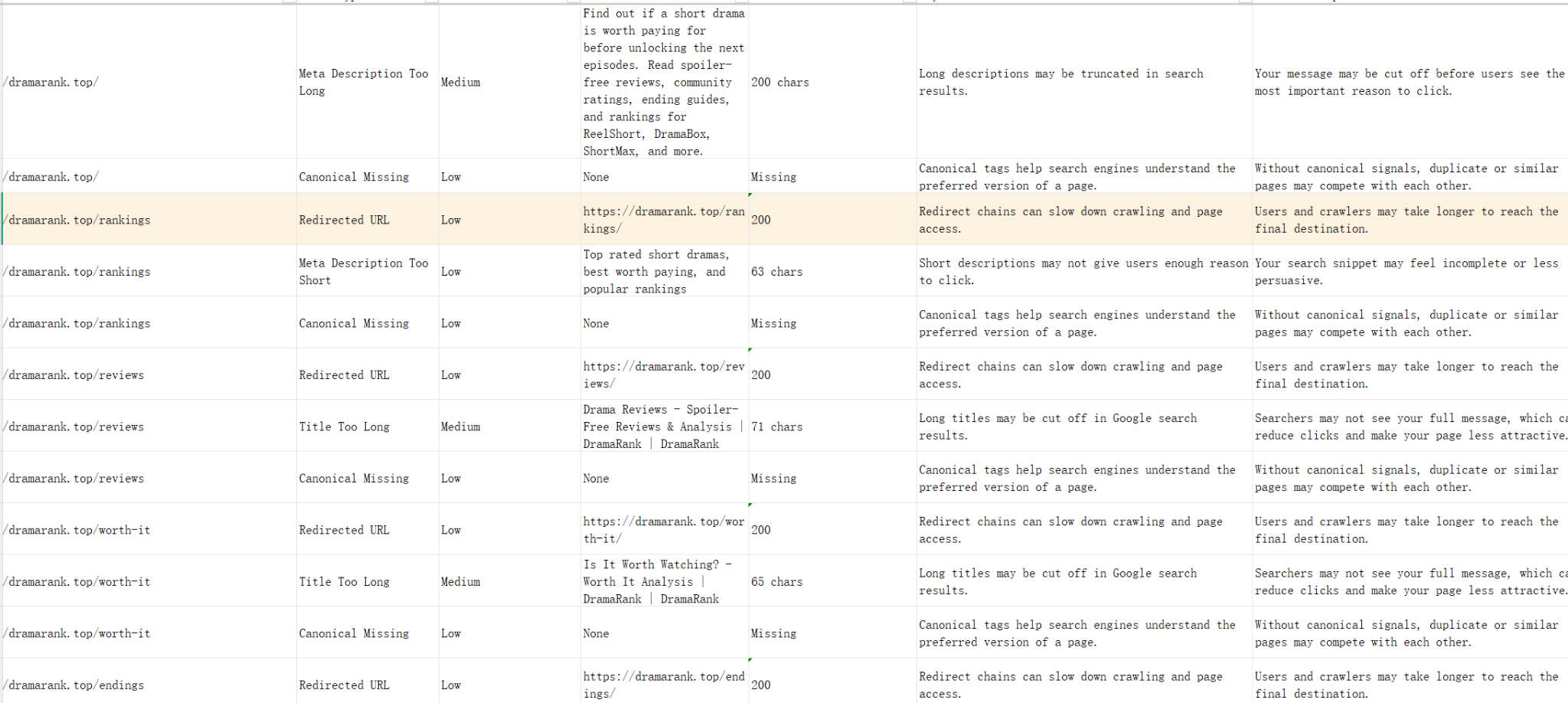Click 'Redirected URL' in the reviews row

point(344,375)
